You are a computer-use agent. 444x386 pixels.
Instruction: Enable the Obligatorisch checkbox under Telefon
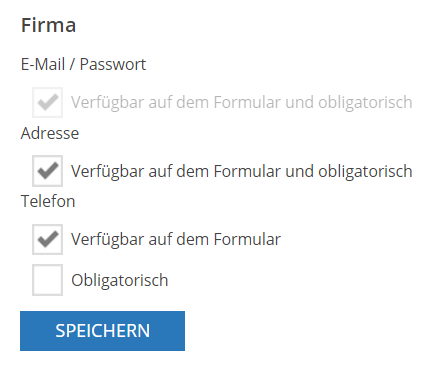click(x=47, y=280)
